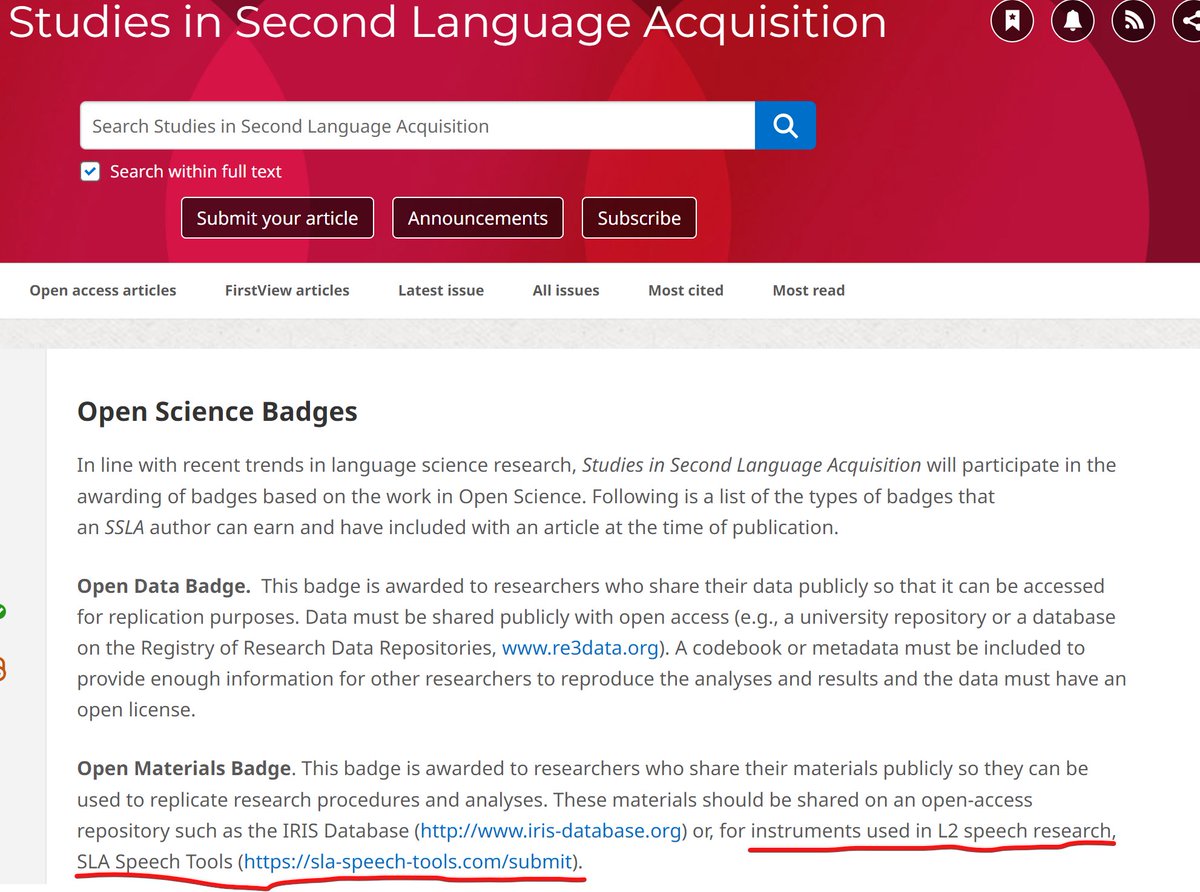Switch to Most read tab
This screenshot has height=892, width=1200.
[809, 290]
